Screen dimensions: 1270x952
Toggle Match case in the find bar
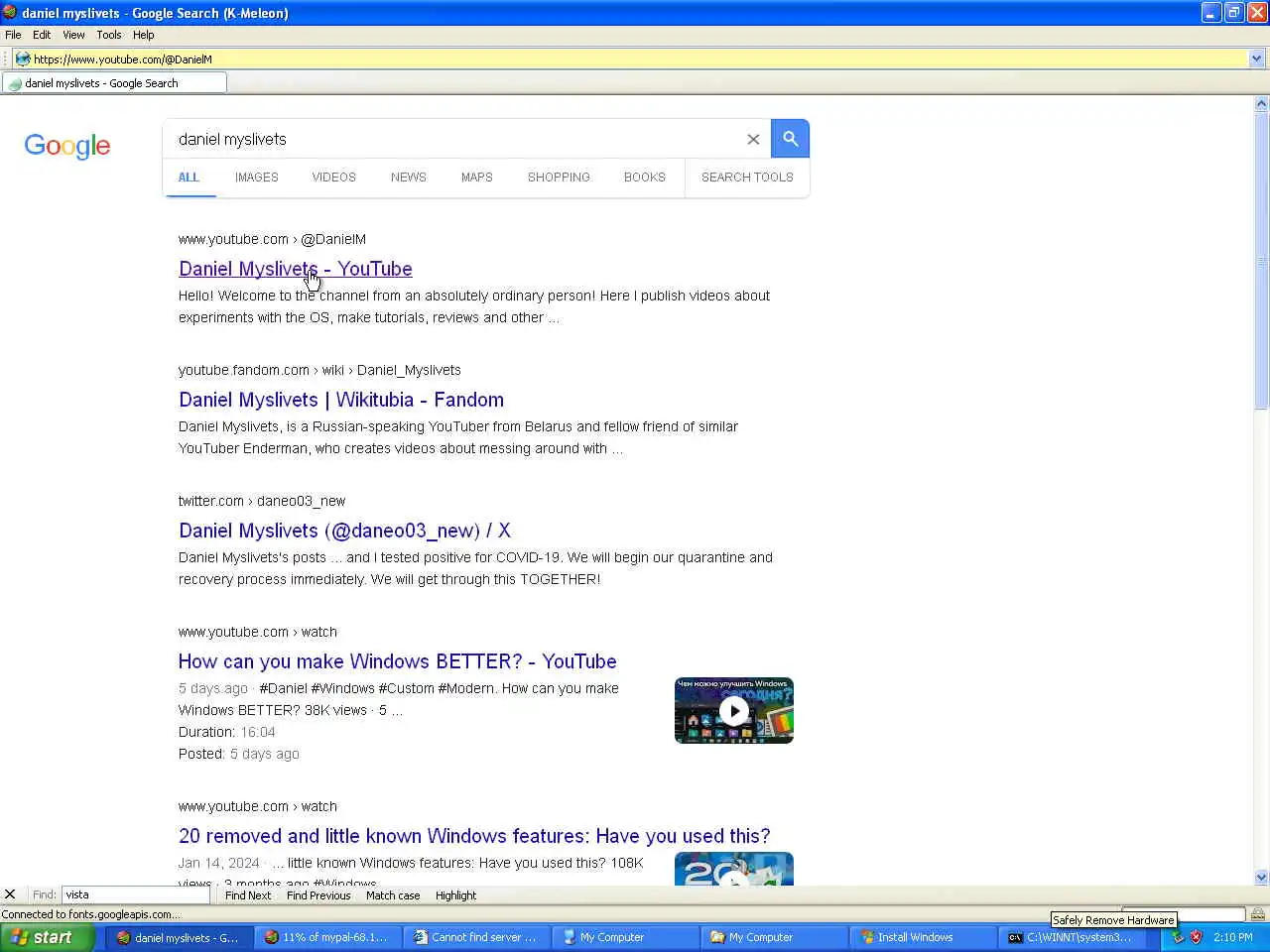pyautogui.click(x=393, y=895)
